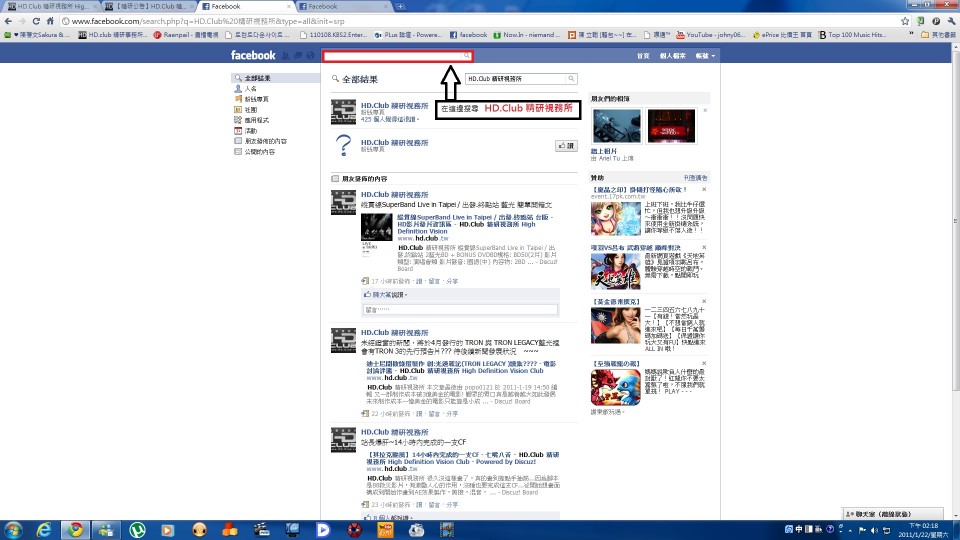960x540 pixels.
Task: Go back with Chrome's back arrow
Action: pos(8,21)
